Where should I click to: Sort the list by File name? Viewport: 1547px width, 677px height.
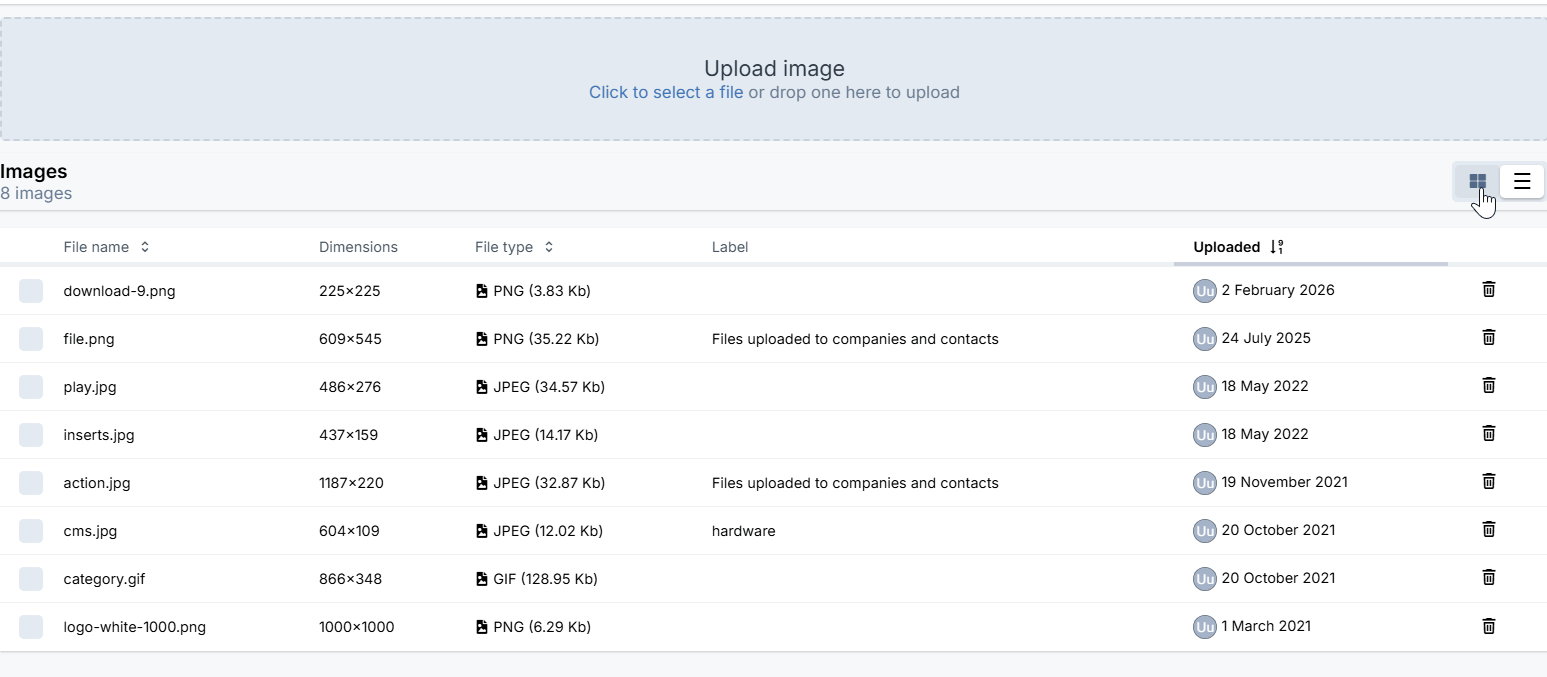[x=106, y=247]
